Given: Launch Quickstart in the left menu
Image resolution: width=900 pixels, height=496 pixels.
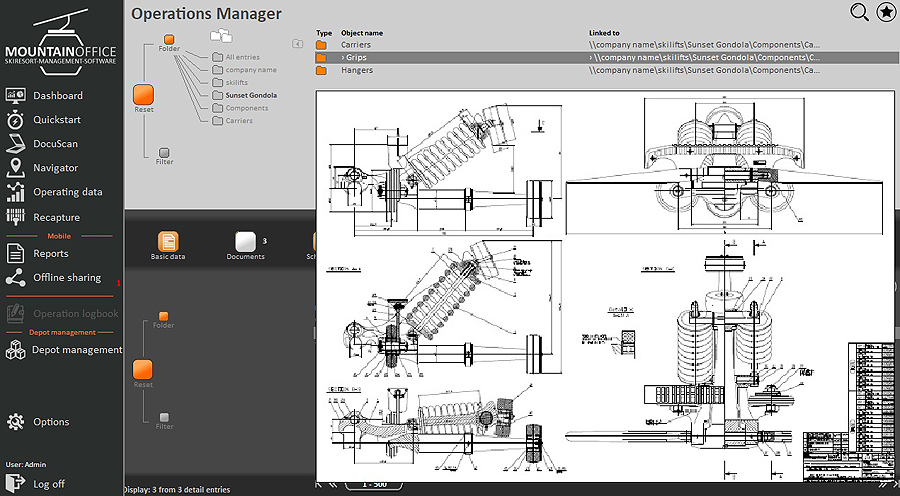Looking at the screenshot, I should [57, 120].
